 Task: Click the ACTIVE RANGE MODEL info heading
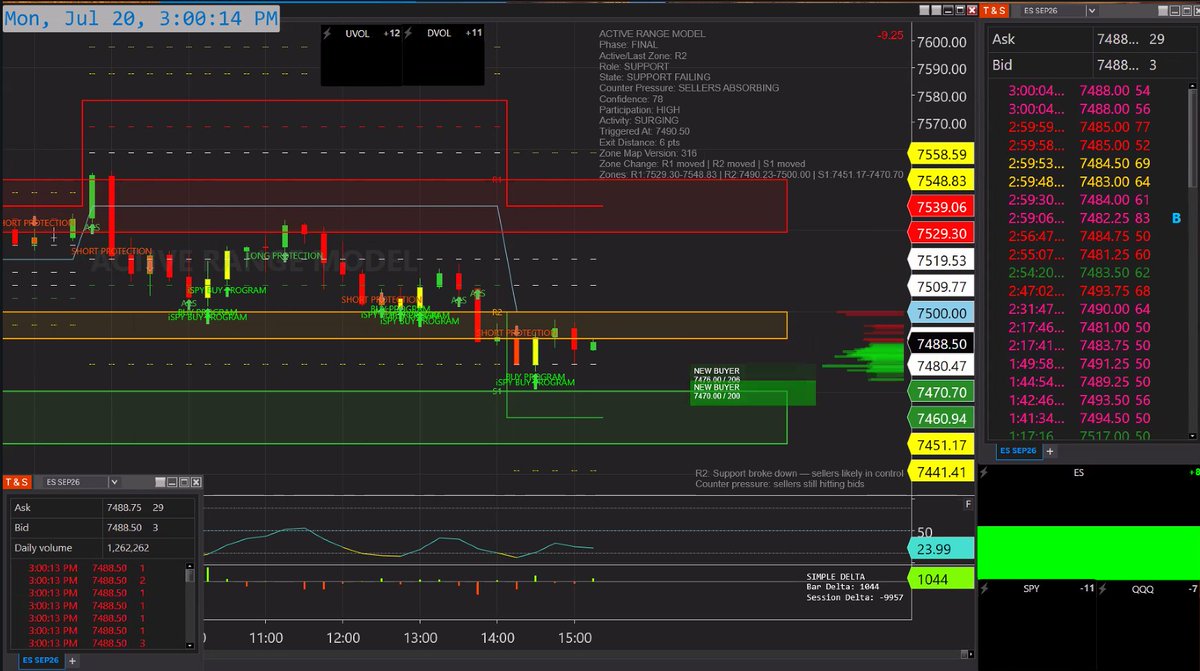click(652, 34)
